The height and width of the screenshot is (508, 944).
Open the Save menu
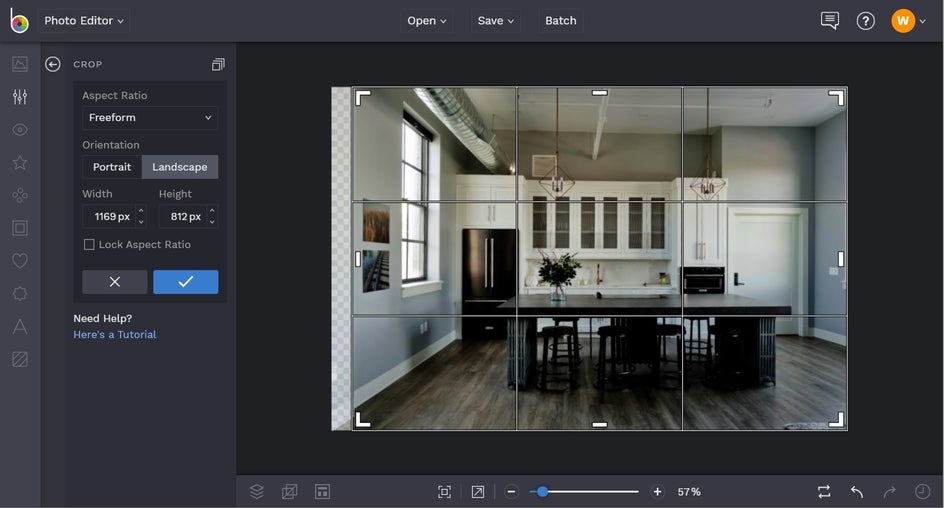(495, 21)
